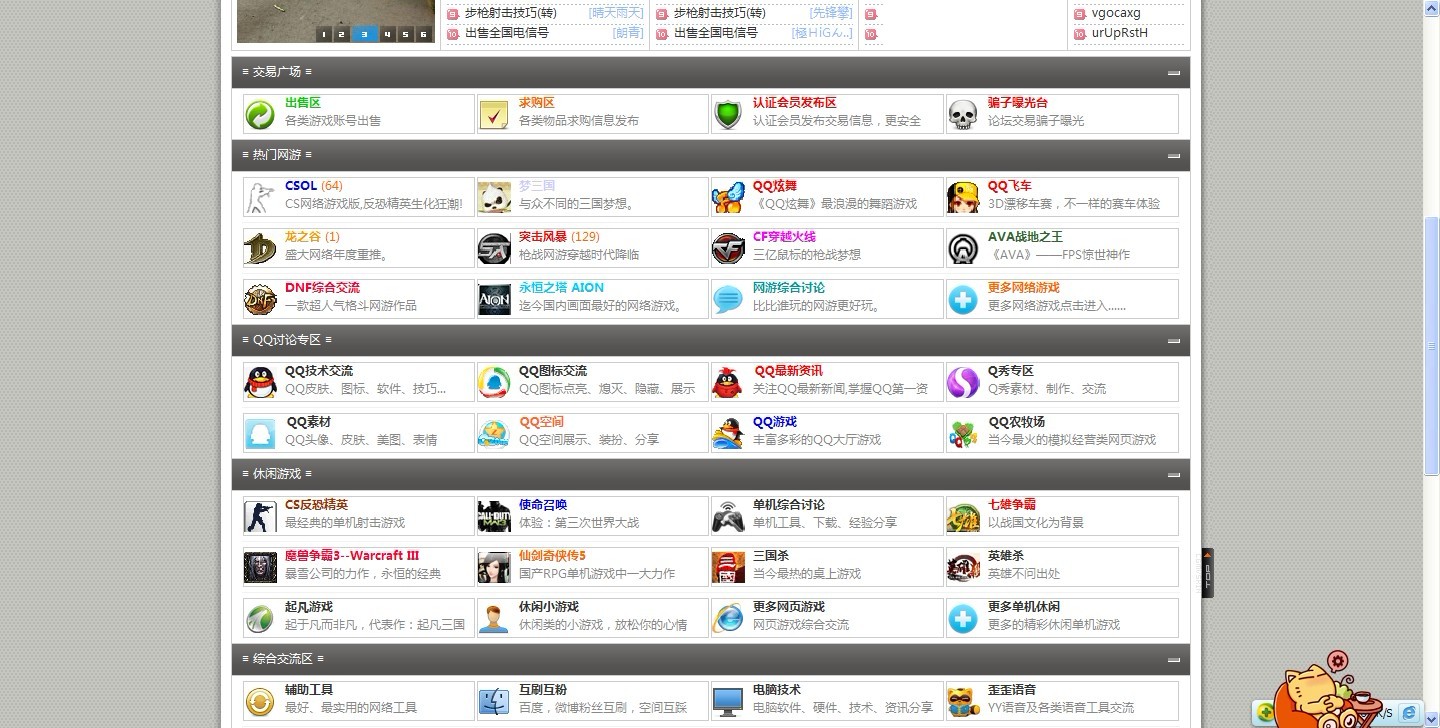Click the CS反恐精英 soldier icon
Screen dimensions: 1440x728
click(x=260, y=516)
